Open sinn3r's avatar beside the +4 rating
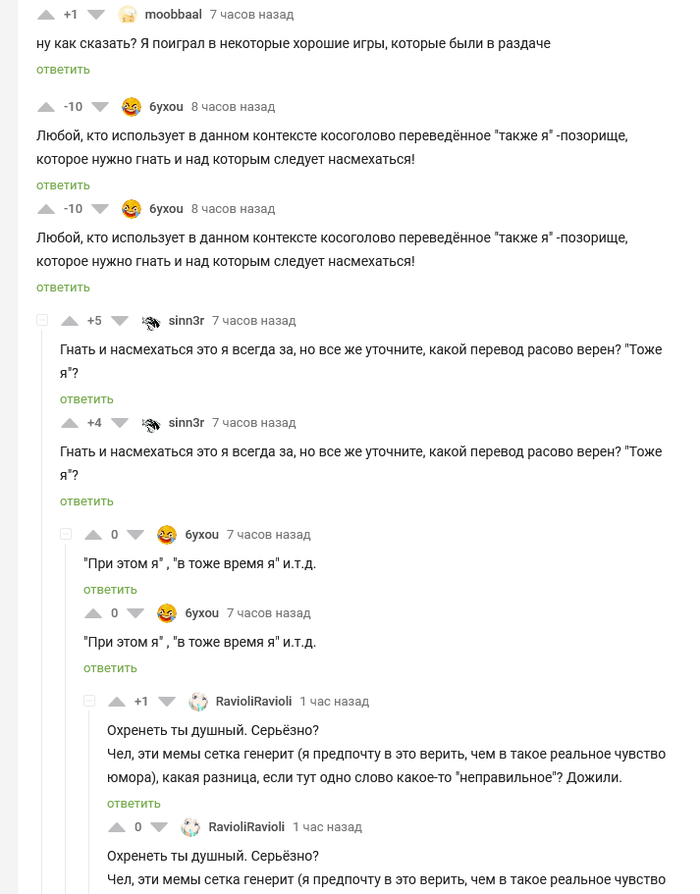The height and width of the screenshot is (894, 700). (151, 423)
